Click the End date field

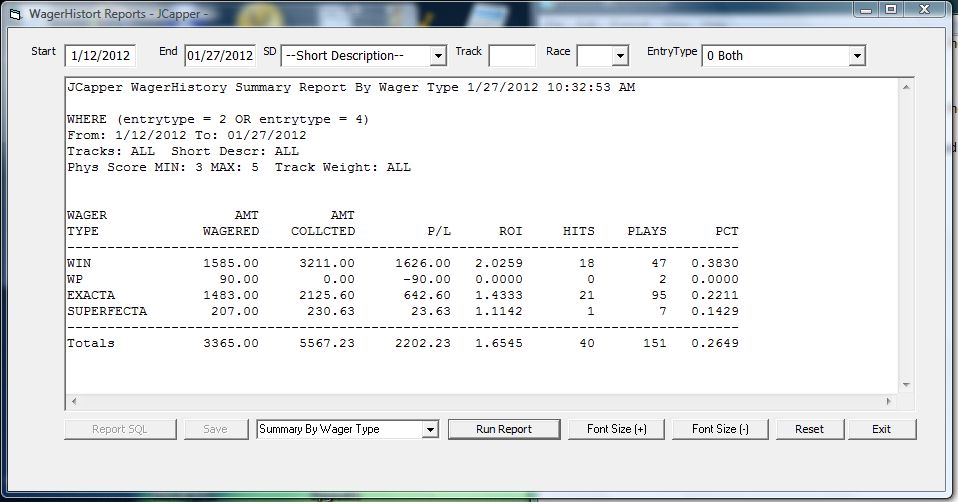coord(220,56)
